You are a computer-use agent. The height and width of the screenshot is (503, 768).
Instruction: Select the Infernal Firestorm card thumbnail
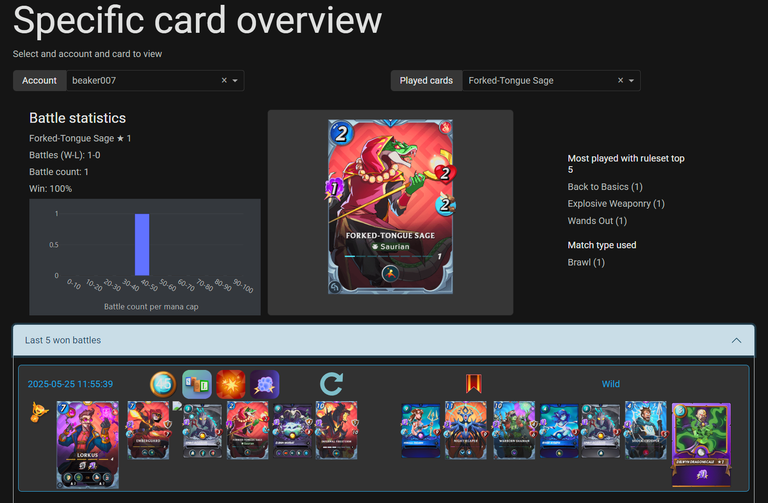pyautogui.click(x=336, y=430)
